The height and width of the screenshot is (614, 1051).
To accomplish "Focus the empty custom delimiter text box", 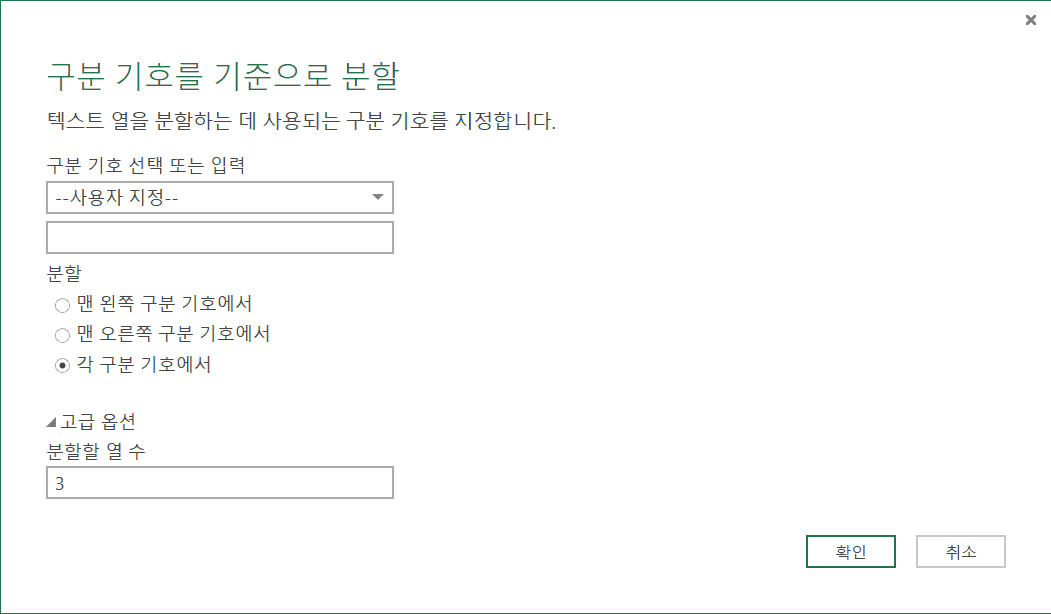I will click(x=220, y=238).
